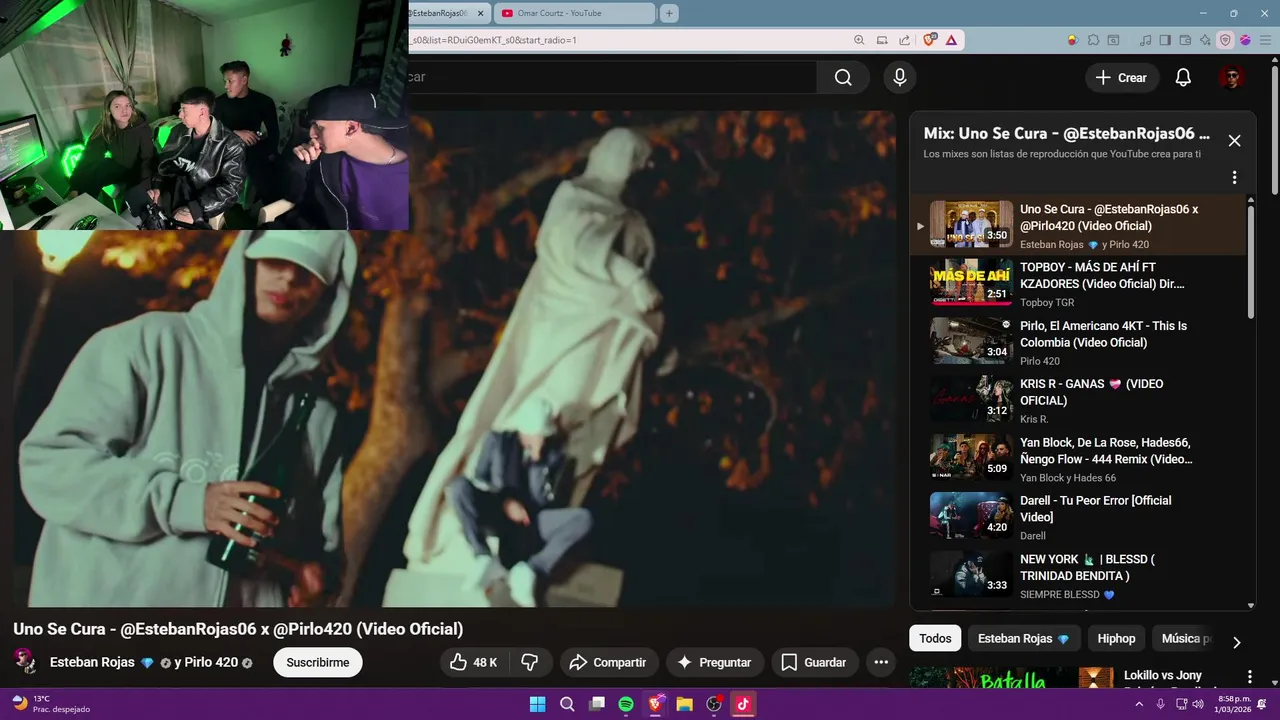Open taskbar volume speaker control
Image resolution: width=1280 pixels, height=720 pixels.
pos(1198,704)
